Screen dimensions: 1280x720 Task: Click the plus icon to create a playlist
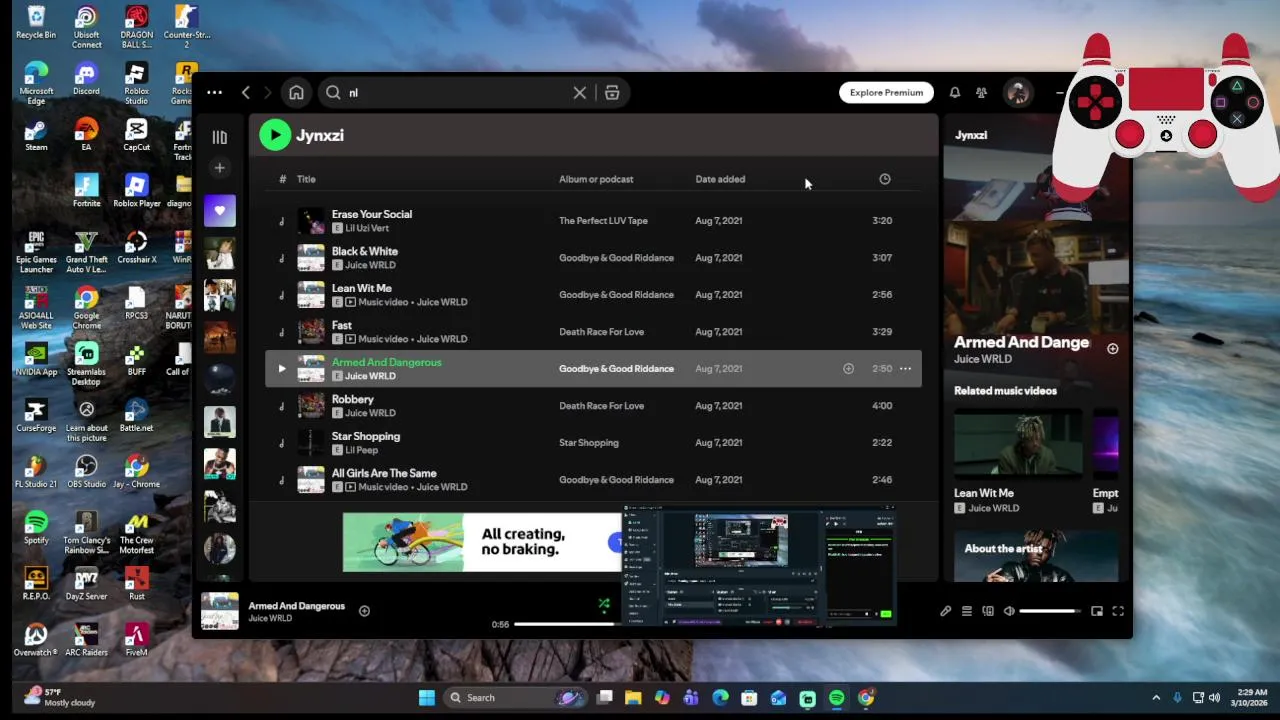220,167
